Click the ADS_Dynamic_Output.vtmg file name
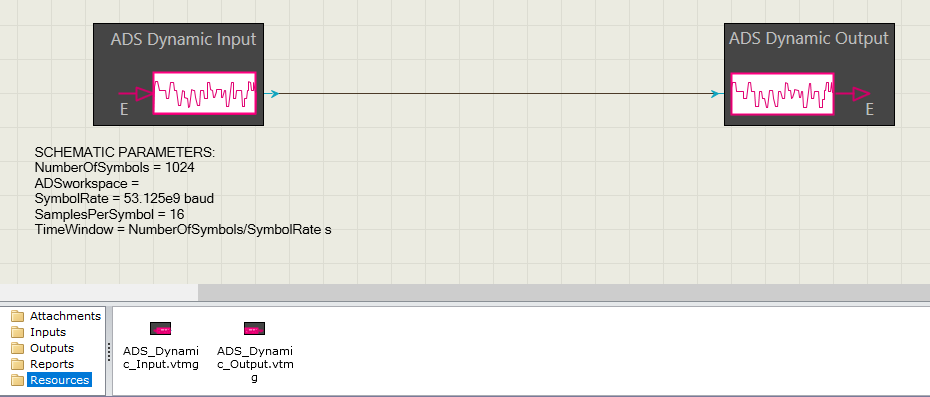 click(255, 364)
